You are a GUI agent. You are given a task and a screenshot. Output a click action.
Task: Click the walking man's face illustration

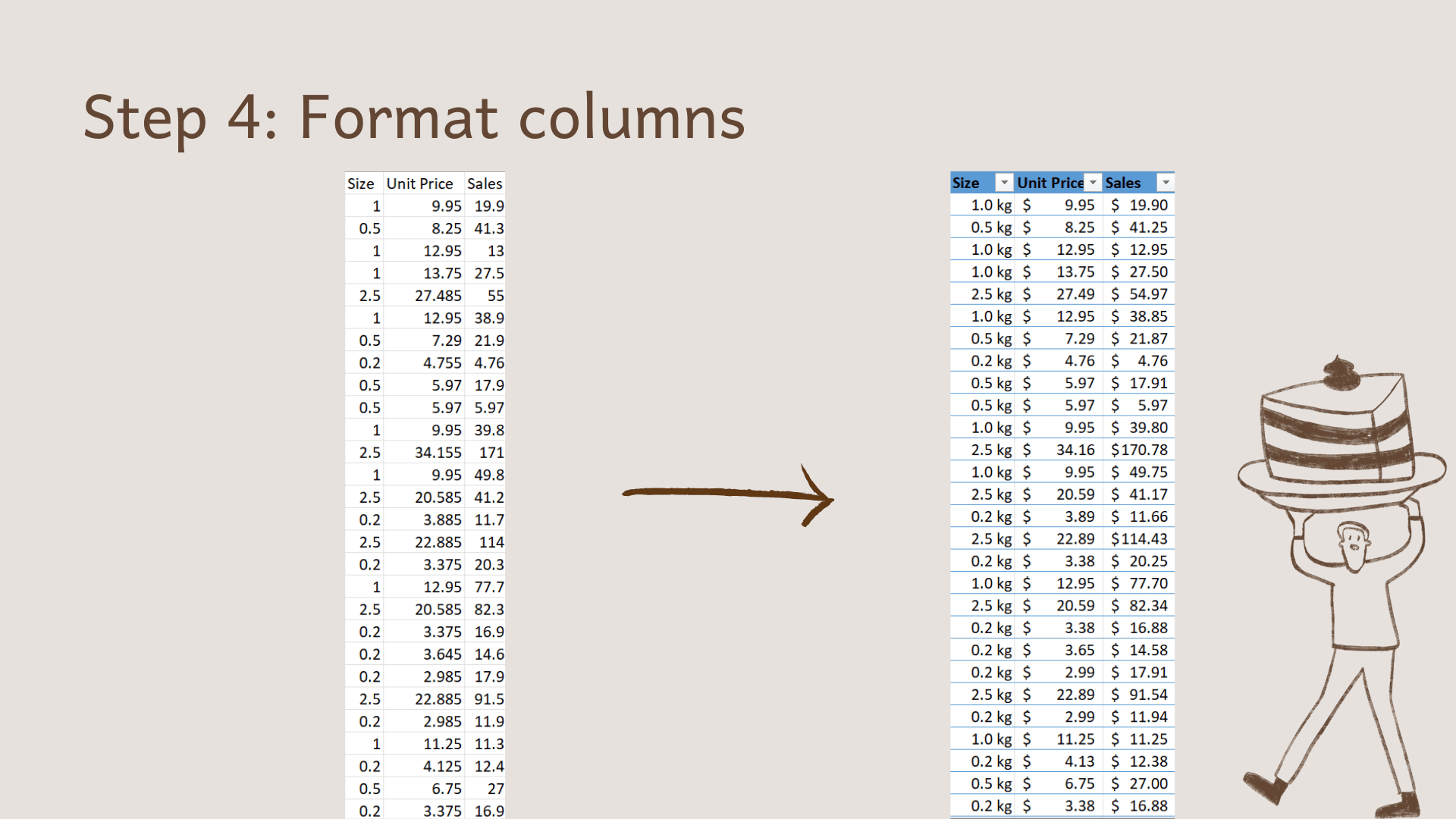point(1354,546)
